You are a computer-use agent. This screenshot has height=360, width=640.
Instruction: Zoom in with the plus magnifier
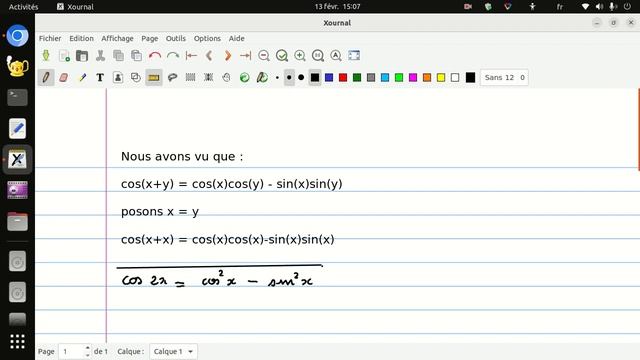(300, 56)
